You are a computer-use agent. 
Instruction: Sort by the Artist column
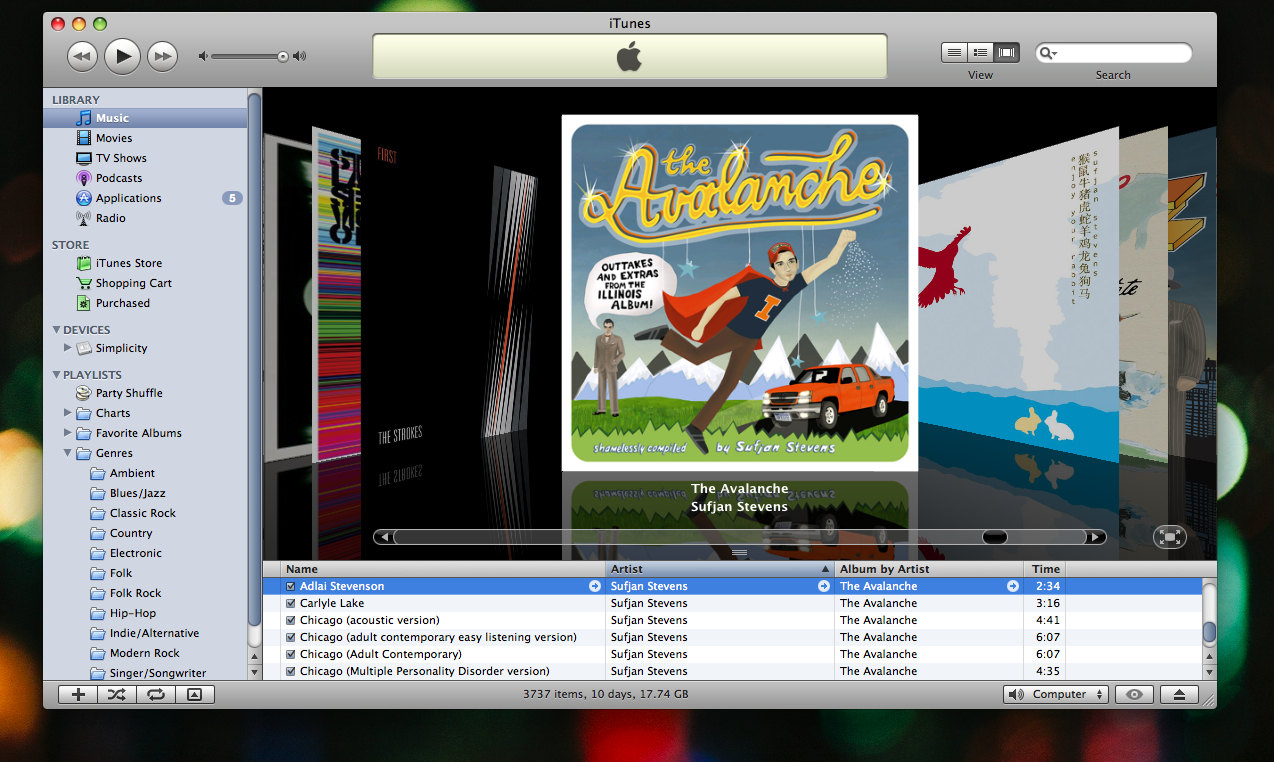point(721,569)
